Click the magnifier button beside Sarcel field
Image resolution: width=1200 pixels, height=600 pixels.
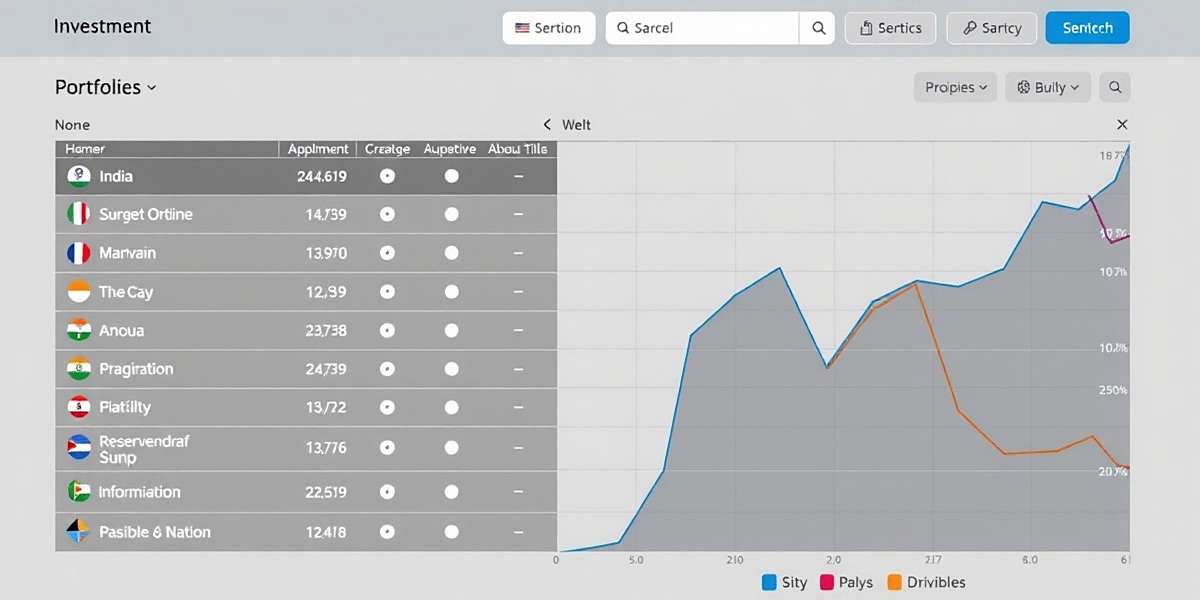click(818, 28)
